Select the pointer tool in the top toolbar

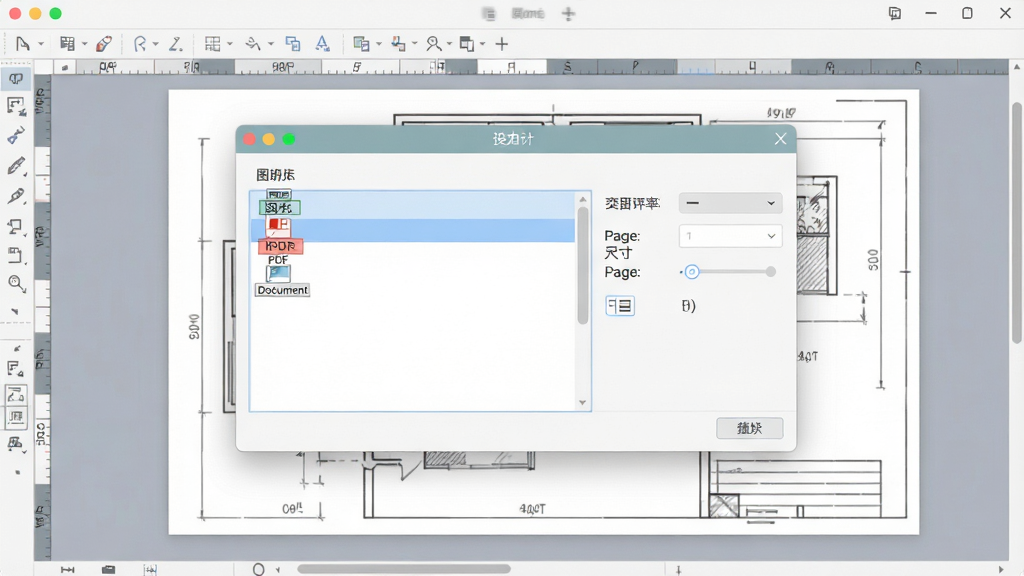[x=23, y=44]
